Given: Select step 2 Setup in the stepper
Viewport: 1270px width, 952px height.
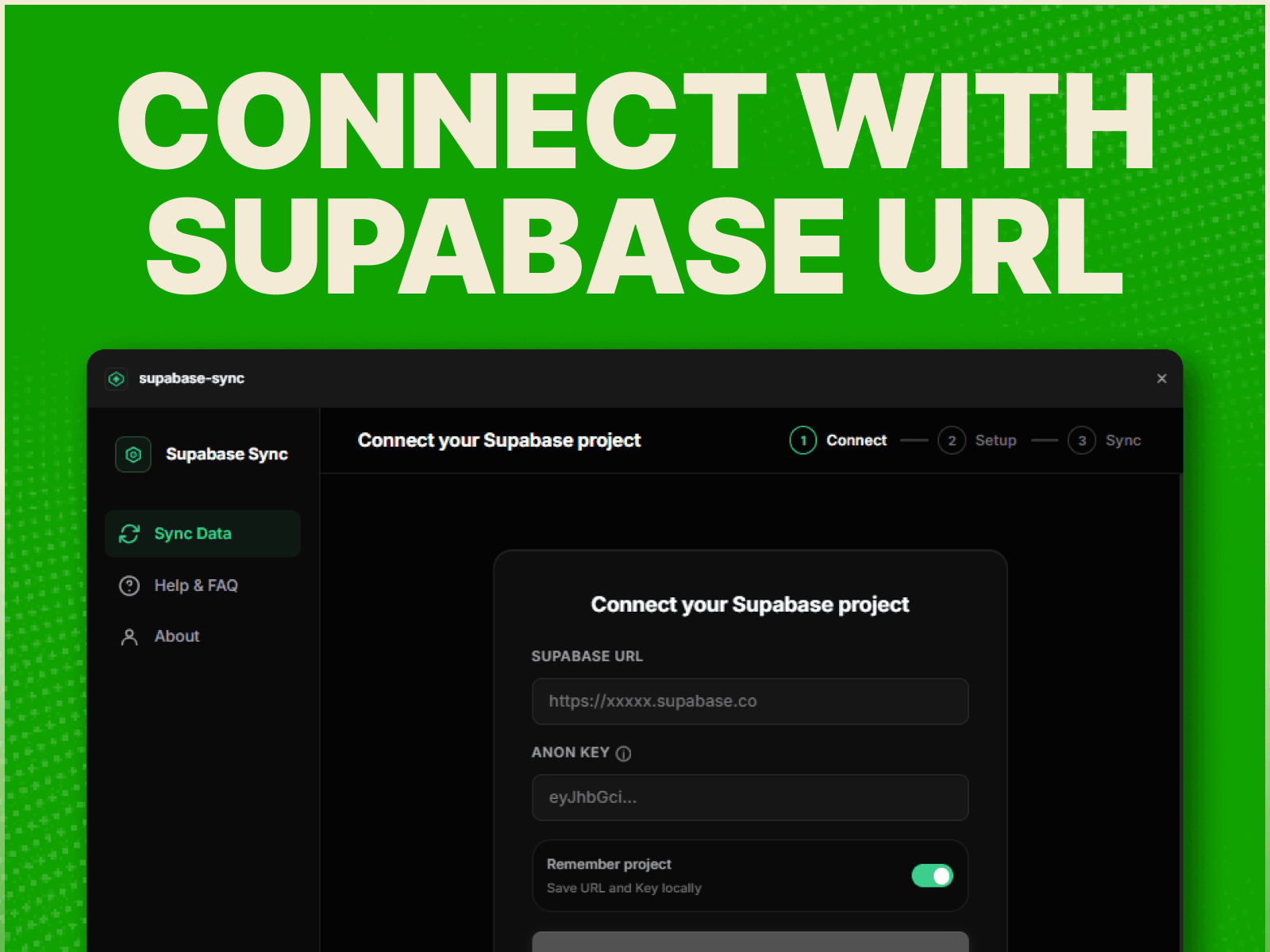Looking at the screenshot, I should pos(977,440).
